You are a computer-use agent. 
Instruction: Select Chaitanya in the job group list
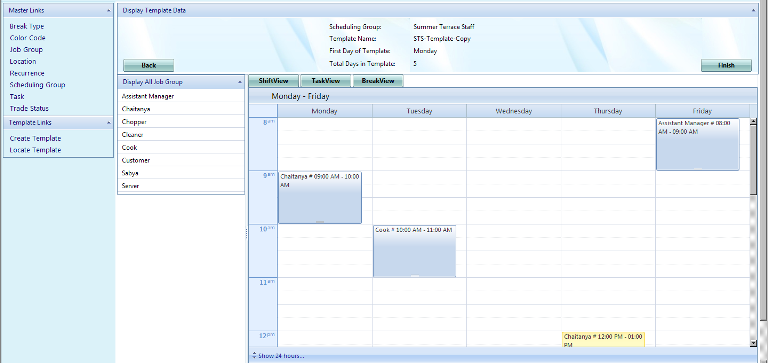181,109
